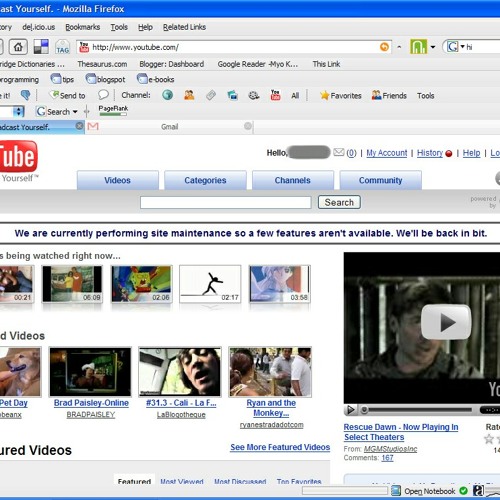
Task: Click the YouTube Search button
Action: [339, 202]
